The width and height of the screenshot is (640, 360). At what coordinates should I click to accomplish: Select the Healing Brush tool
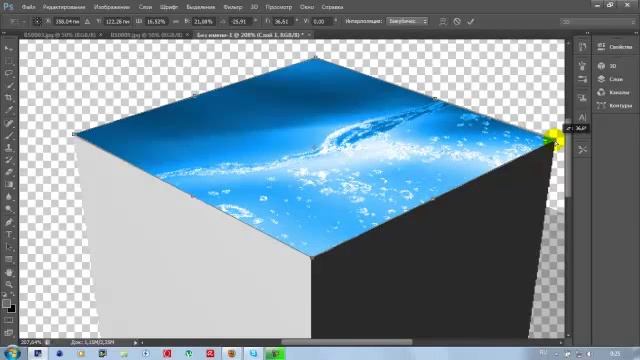click(x=9, y=123)
